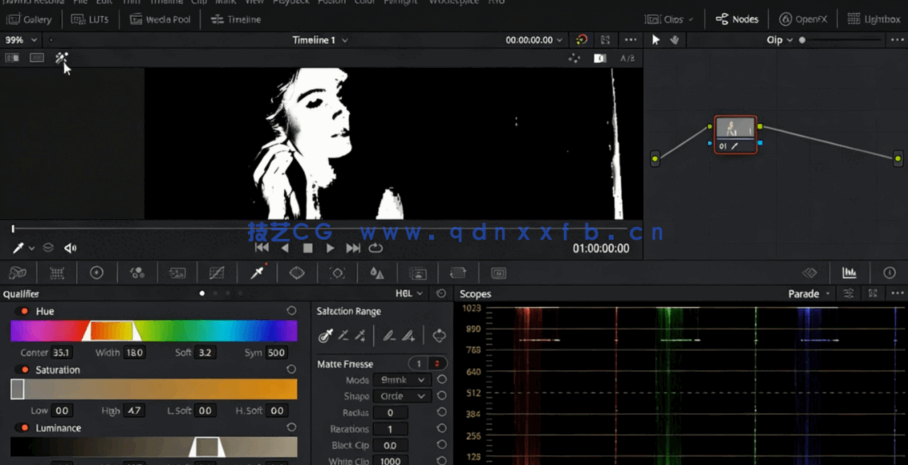Open the Lightbox view
Screen dimensions: 908x465
point(873,19)
